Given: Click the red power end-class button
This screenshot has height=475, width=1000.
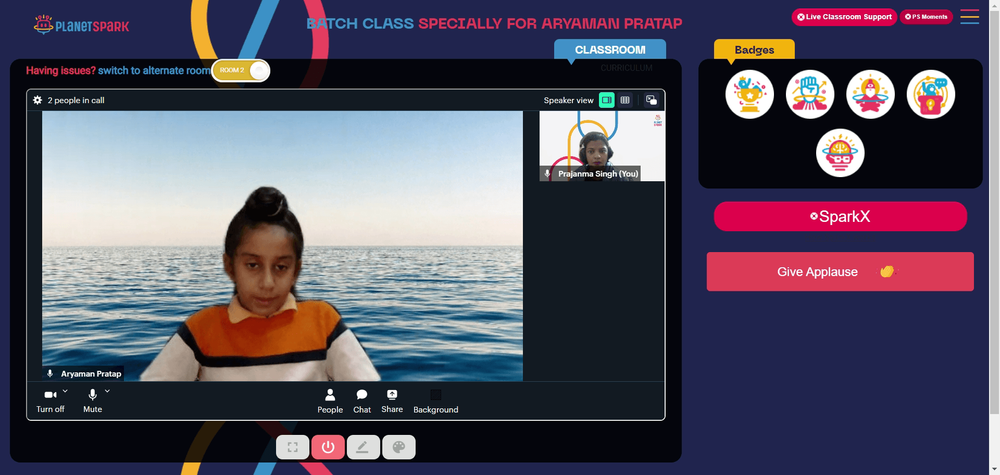Looking at the screenshot, I should point(328,447).
